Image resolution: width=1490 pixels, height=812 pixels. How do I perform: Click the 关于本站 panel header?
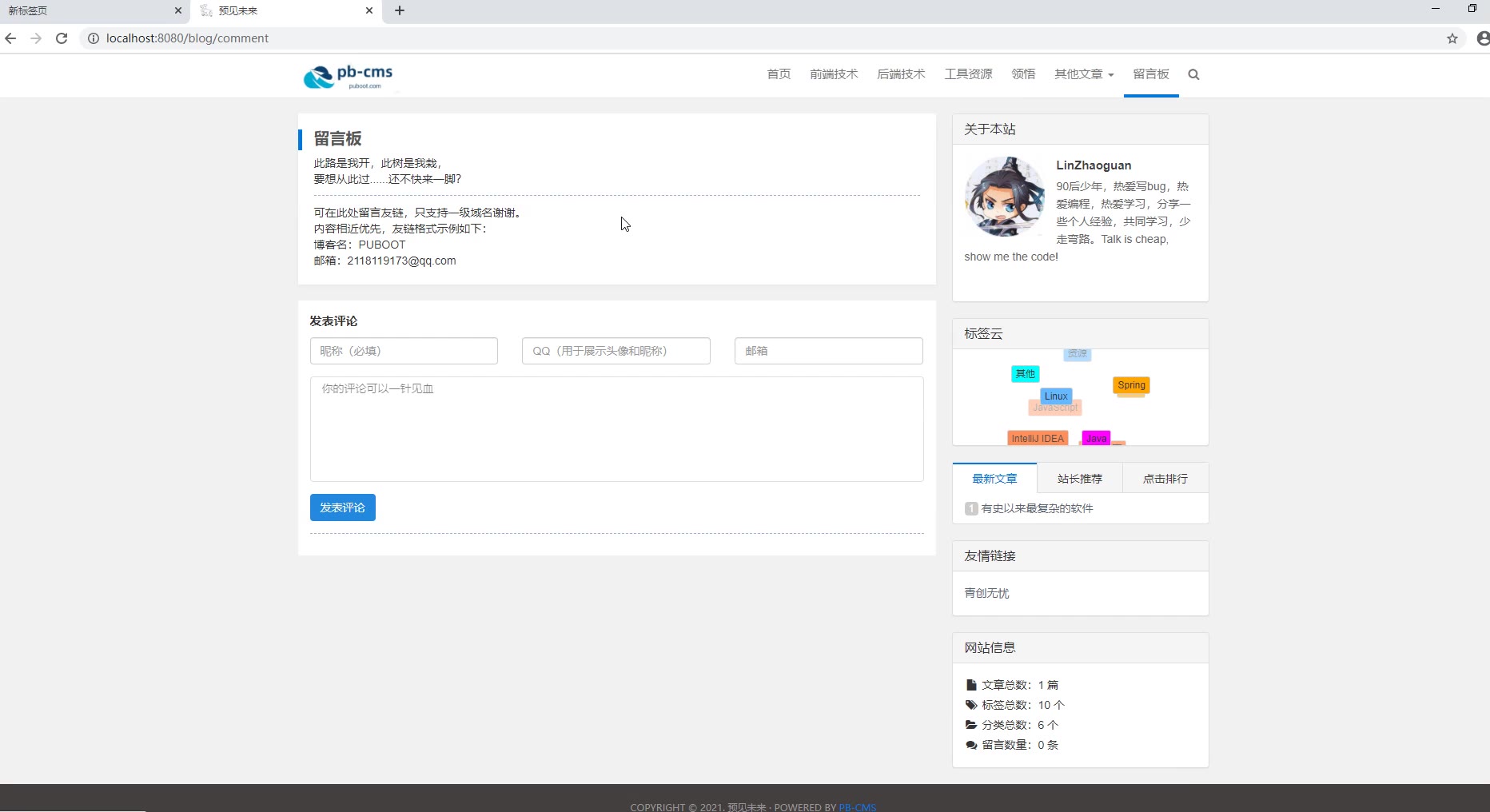click(1081, 129)
